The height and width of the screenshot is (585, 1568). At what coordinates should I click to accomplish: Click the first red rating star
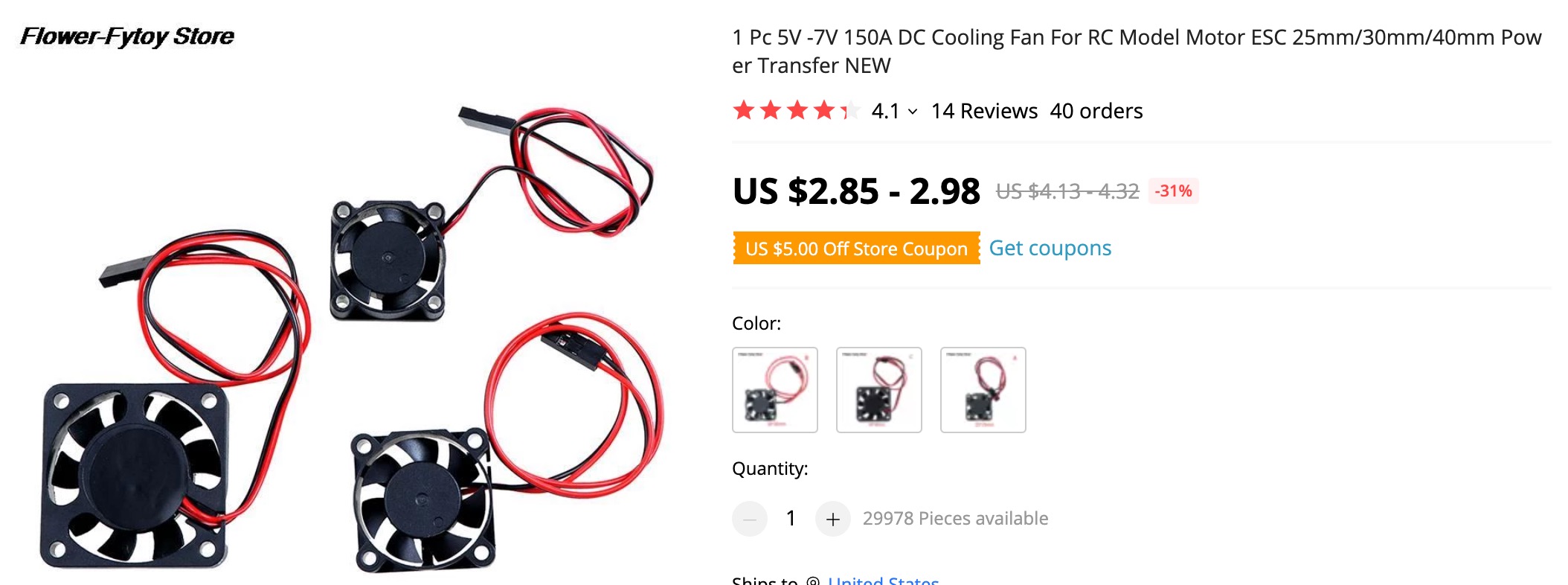pyautogui.click(x=743, y=111)
